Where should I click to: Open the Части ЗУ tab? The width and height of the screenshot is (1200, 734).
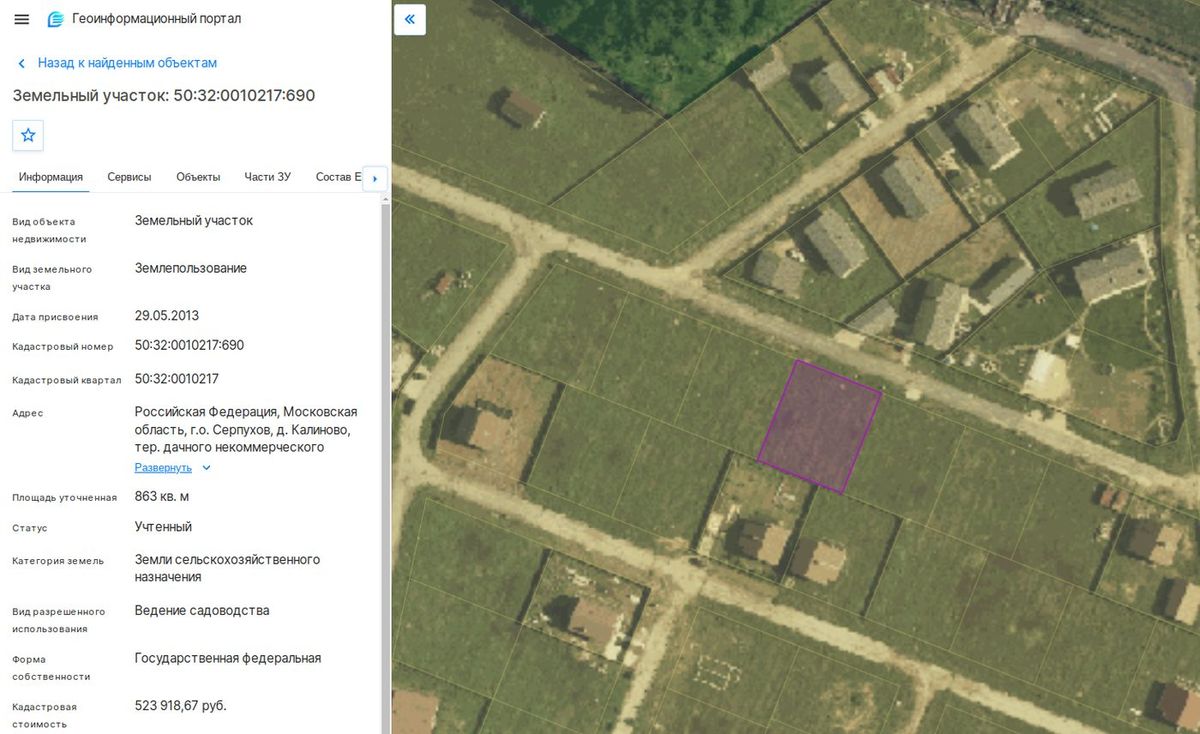click(x=268, y=177)
